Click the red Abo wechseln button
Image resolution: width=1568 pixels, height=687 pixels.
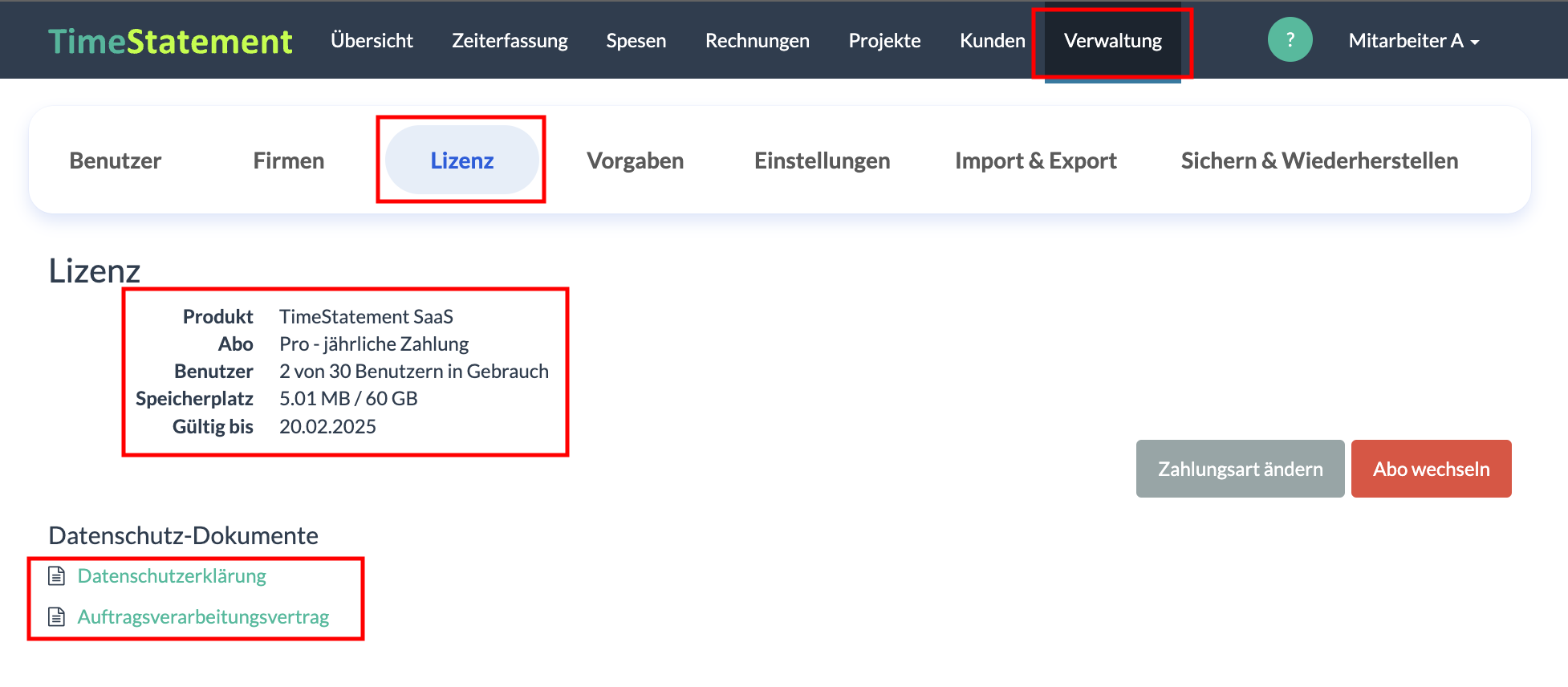coord(1432,469)
